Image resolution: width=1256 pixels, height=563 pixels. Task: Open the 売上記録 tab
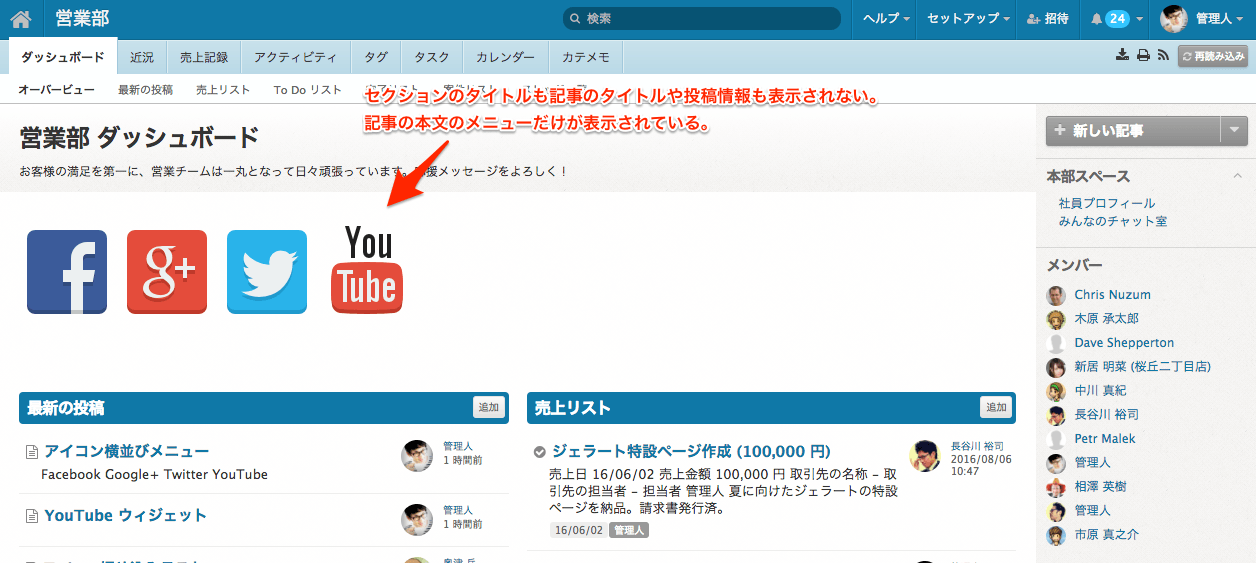pos(204,57)
